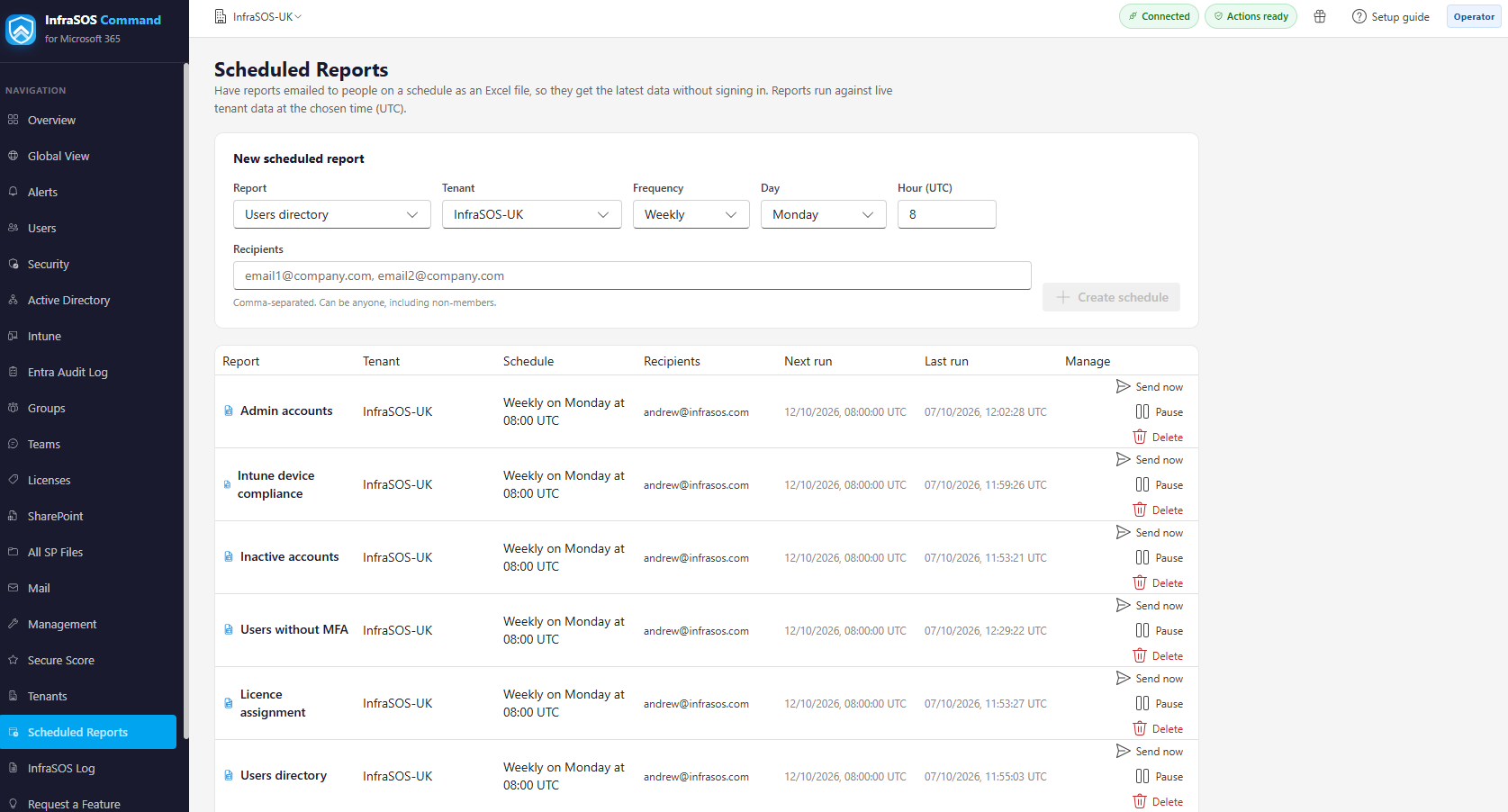Click the InfraSOS Command shield logo
Screen dimensions: 1508x812
(x=21, y=29)
